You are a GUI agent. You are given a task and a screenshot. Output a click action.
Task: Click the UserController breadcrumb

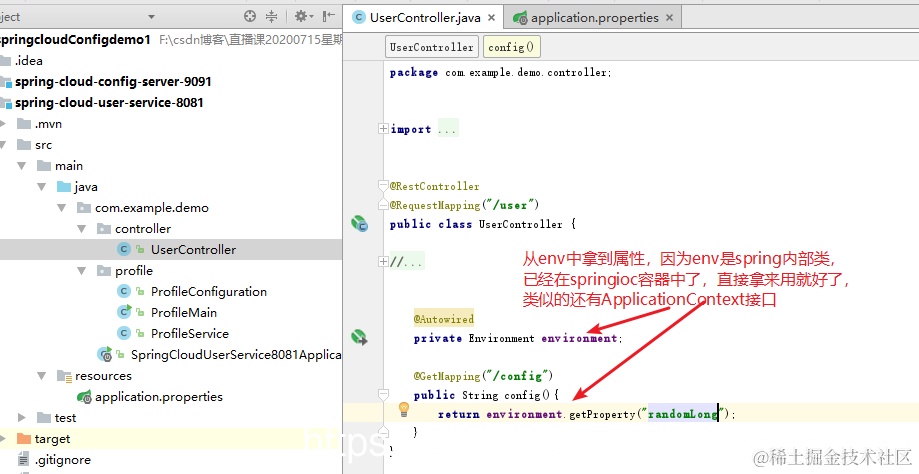pos(431,47)
